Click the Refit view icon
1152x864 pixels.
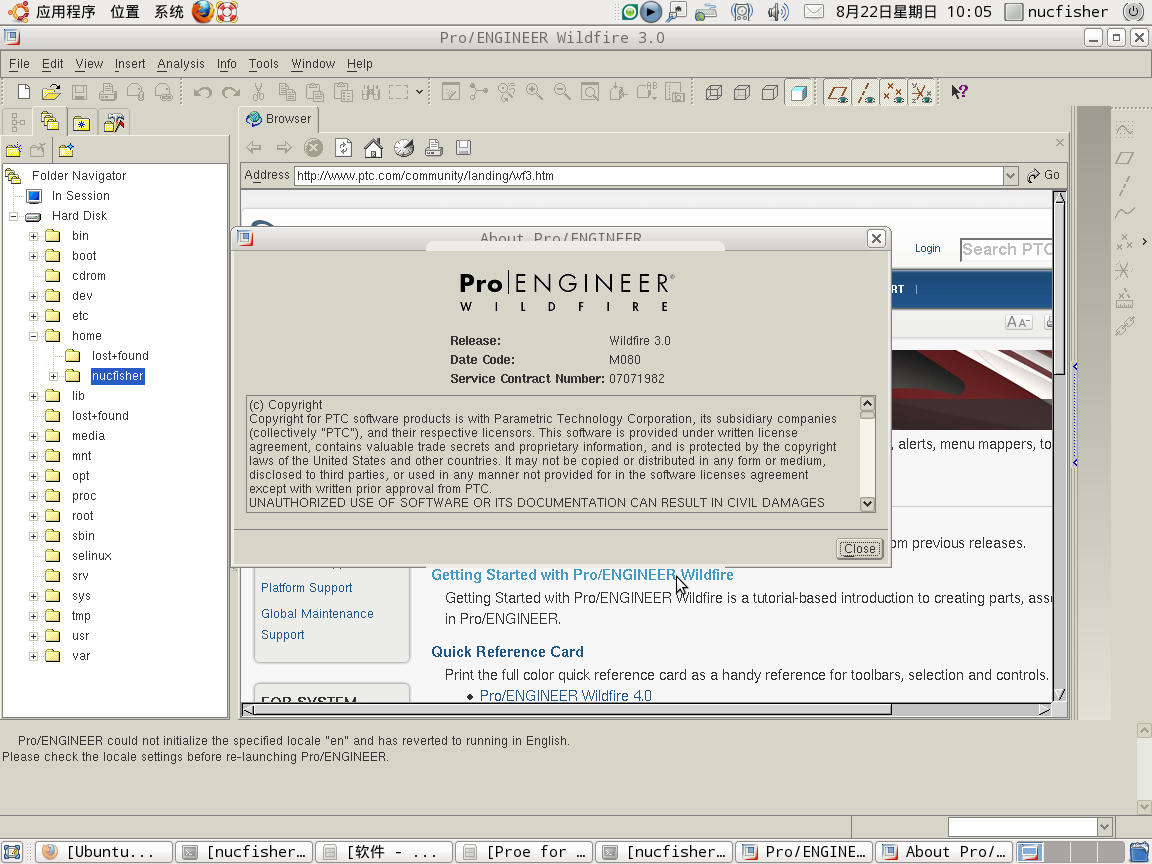(x=590, y=92)
